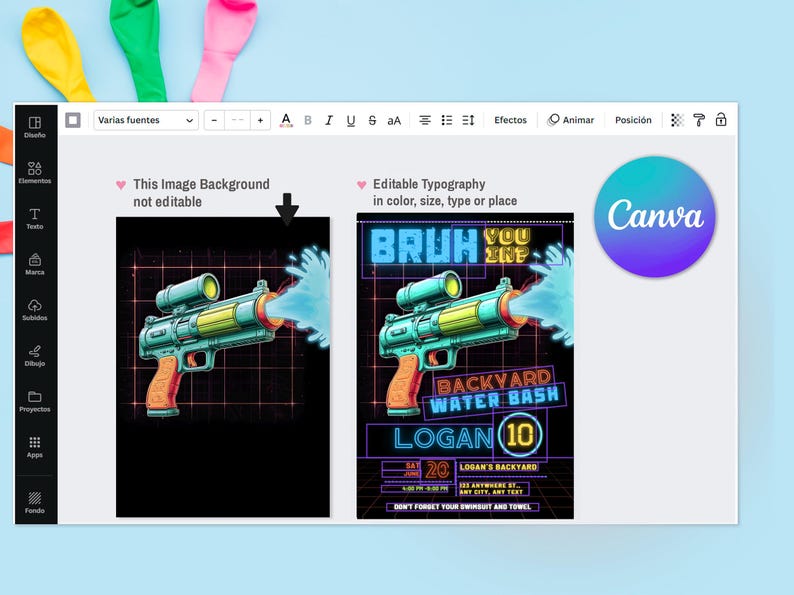The image size is (794, 595).
Task: Change text alignment
Action: click(425, 120)
